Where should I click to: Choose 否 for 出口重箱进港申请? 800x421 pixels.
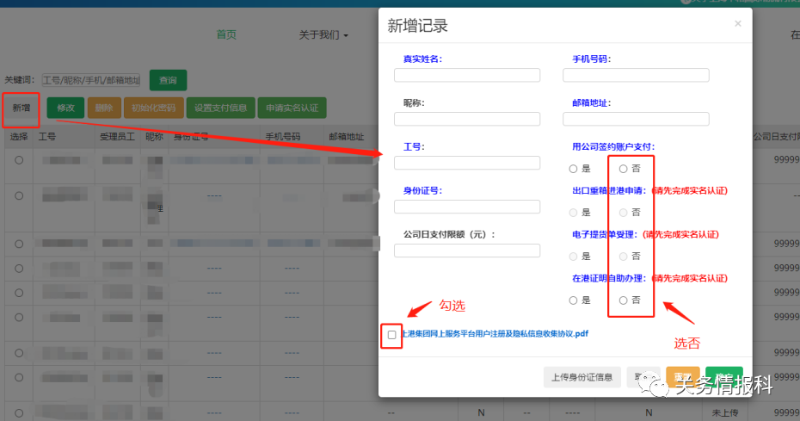tap(623, 212)
